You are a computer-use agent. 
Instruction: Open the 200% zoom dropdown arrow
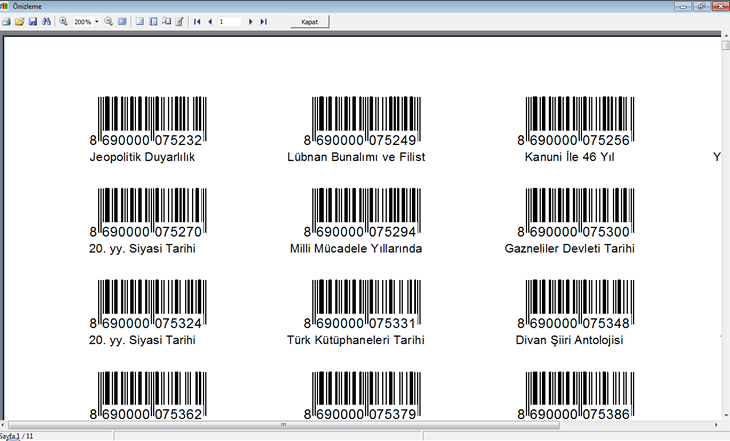(x=97, y=21)
